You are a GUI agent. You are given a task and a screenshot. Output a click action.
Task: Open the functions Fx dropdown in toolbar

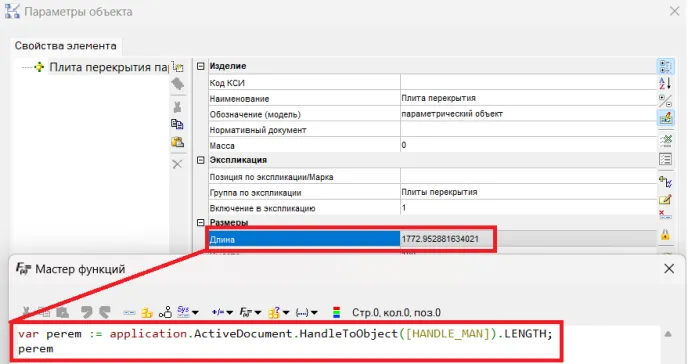click(x=250, y=312)
